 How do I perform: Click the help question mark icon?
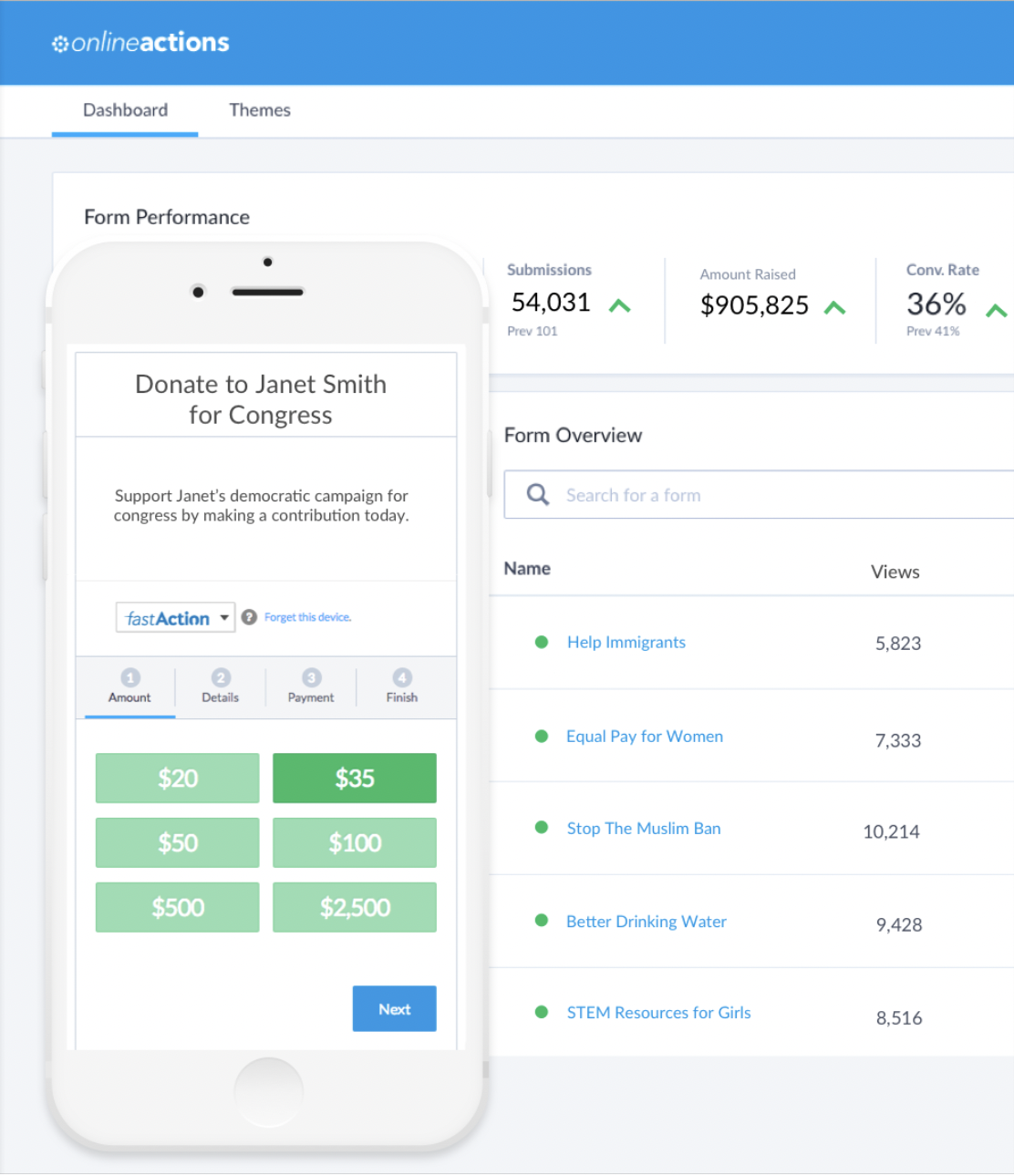click(x=249, y=617)
